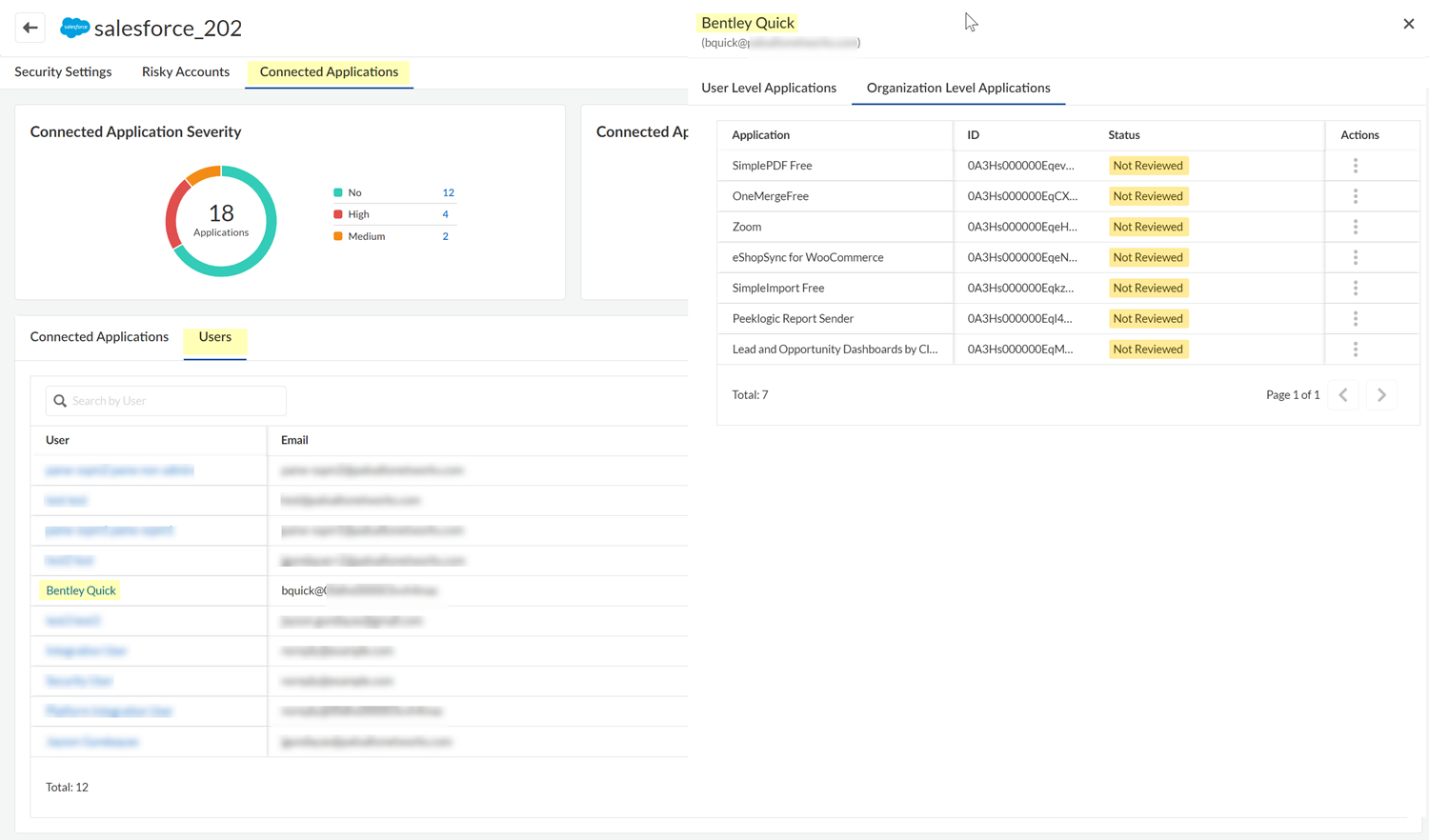Click the back arrow button
This screenshot has width=1429, height=840.
(30, 28)
